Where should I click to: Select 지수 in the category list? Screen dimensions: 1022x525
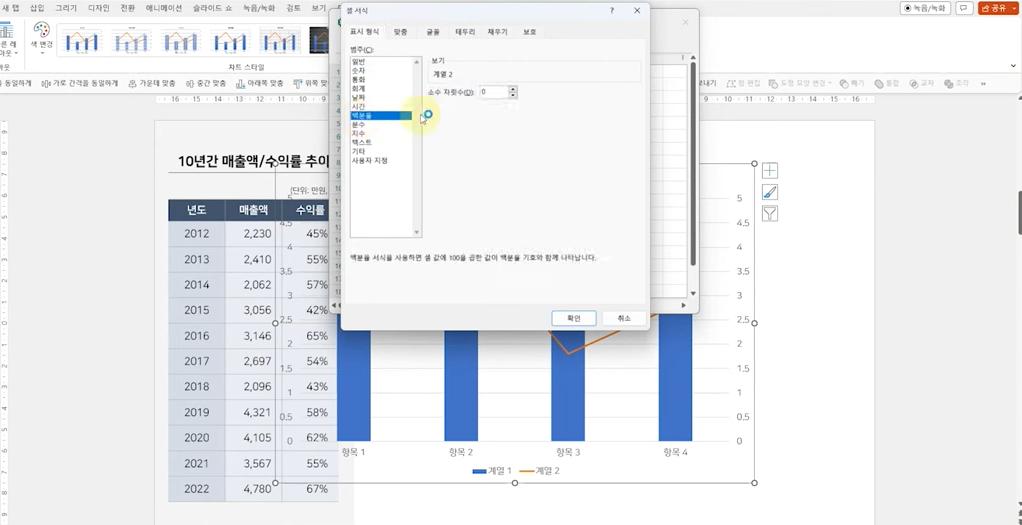[358, 133]
